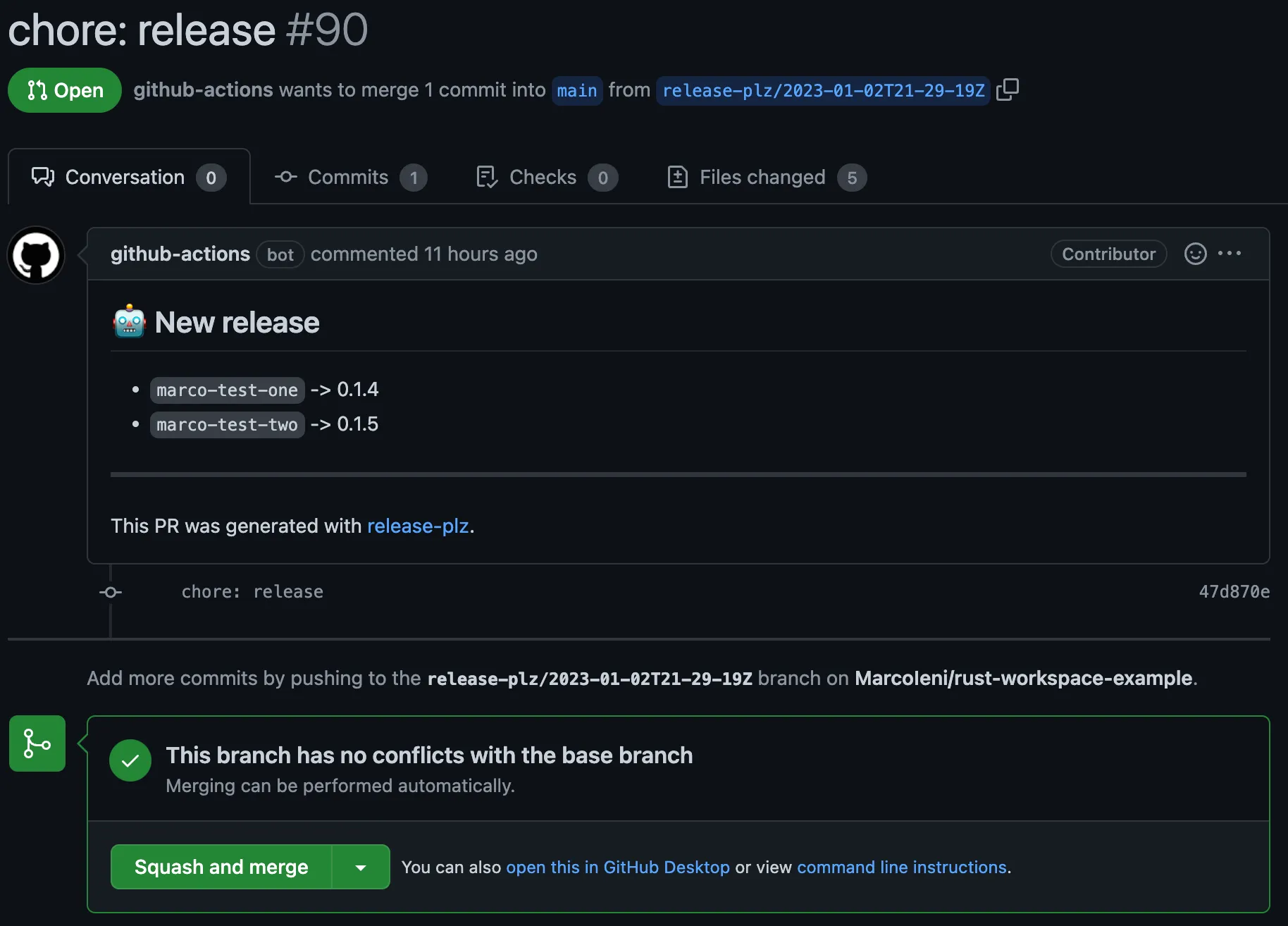Screen dimensions: 1288x926
Task: Click the Marcoleni/rust-workspace-example repository name
Action: (1023, 678)
